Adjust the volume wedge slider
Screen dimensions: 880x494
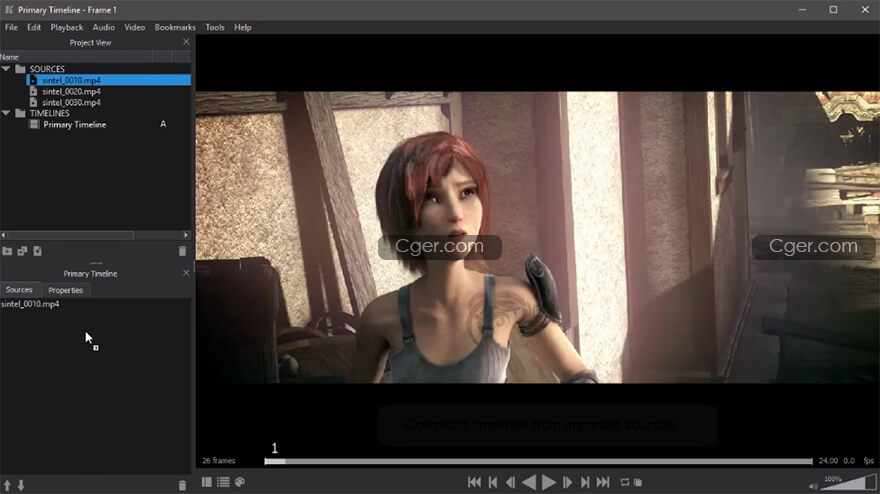pyautogui.click(x=849, y=483)
